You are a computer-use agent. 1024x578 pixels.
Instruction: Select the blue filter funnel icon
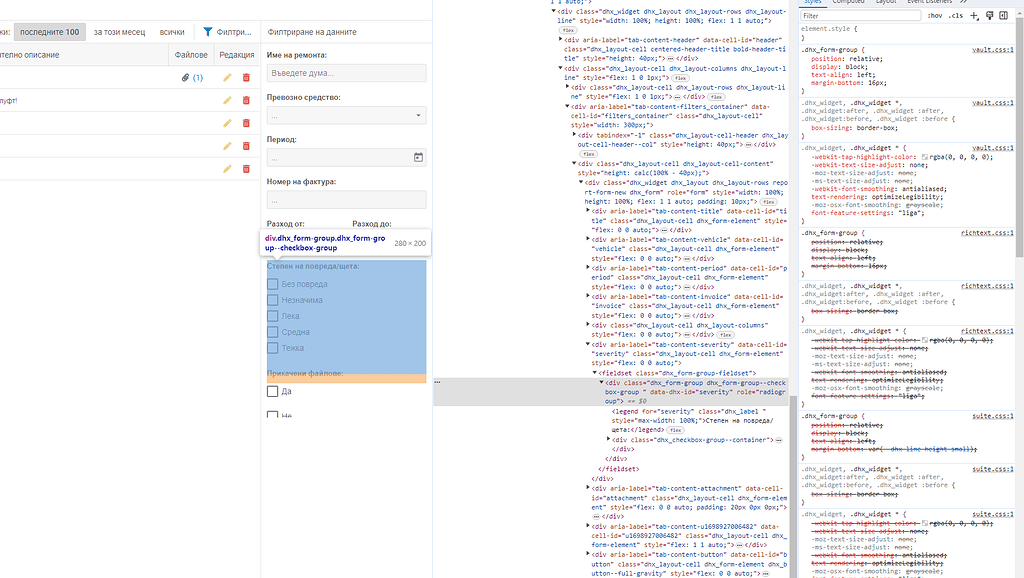[207, 31]
